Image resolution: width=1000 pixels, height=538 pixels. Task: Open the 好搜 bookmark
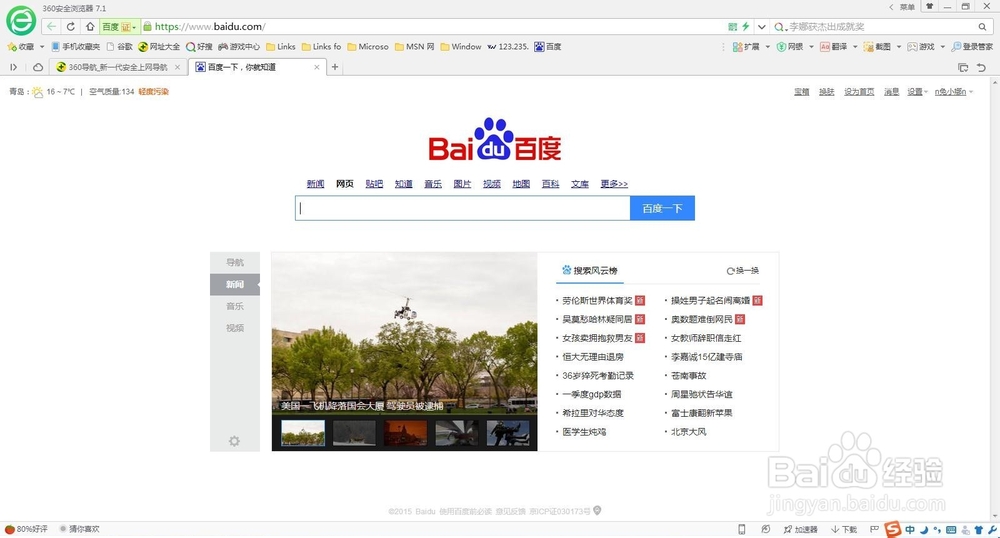pos(199,47)
